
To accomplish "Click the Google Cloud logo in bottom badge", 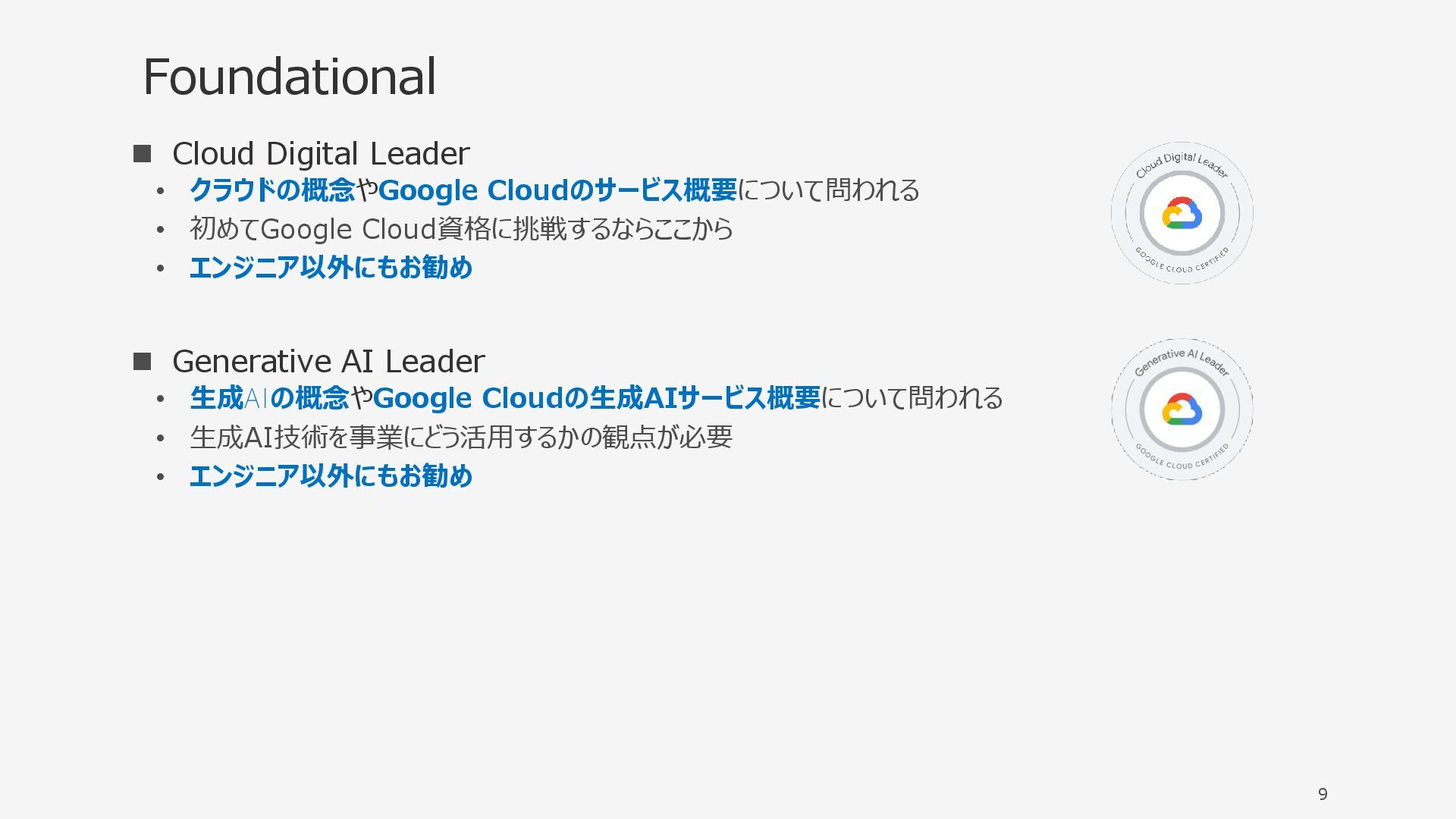I will pos(1181,409).
